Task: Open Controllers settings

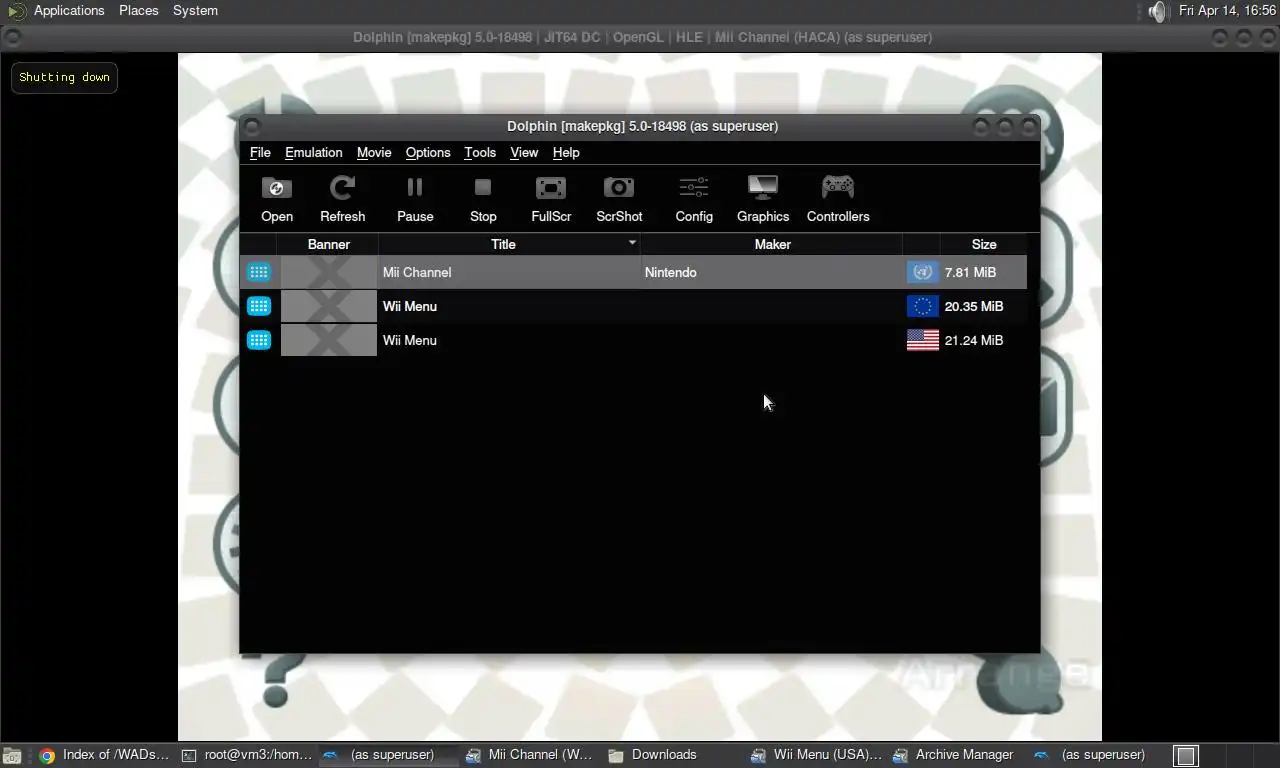Action: point(838,199)
